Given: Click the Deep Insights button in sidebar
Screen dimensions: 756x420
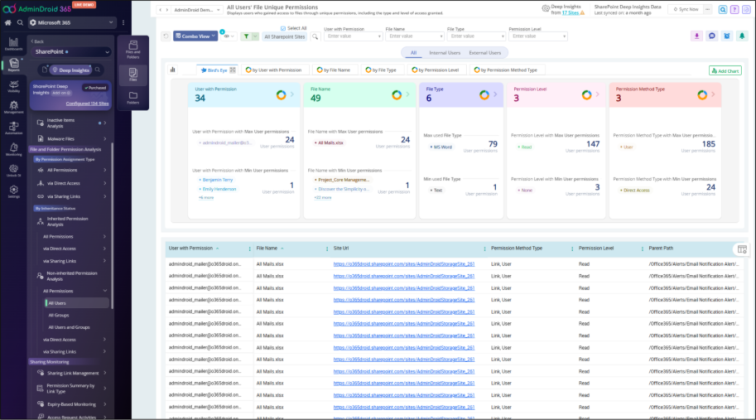Looking at the screenshot, I should point(71,70).
